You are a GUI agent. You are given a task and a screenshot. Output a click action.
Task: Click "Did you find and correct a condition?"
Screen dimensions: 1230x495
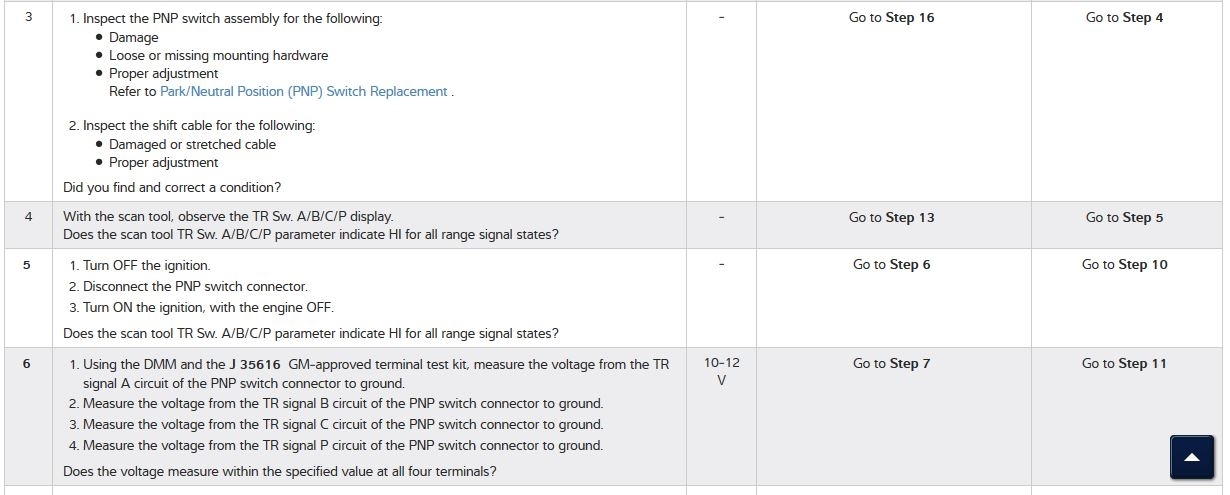point(172,187)
